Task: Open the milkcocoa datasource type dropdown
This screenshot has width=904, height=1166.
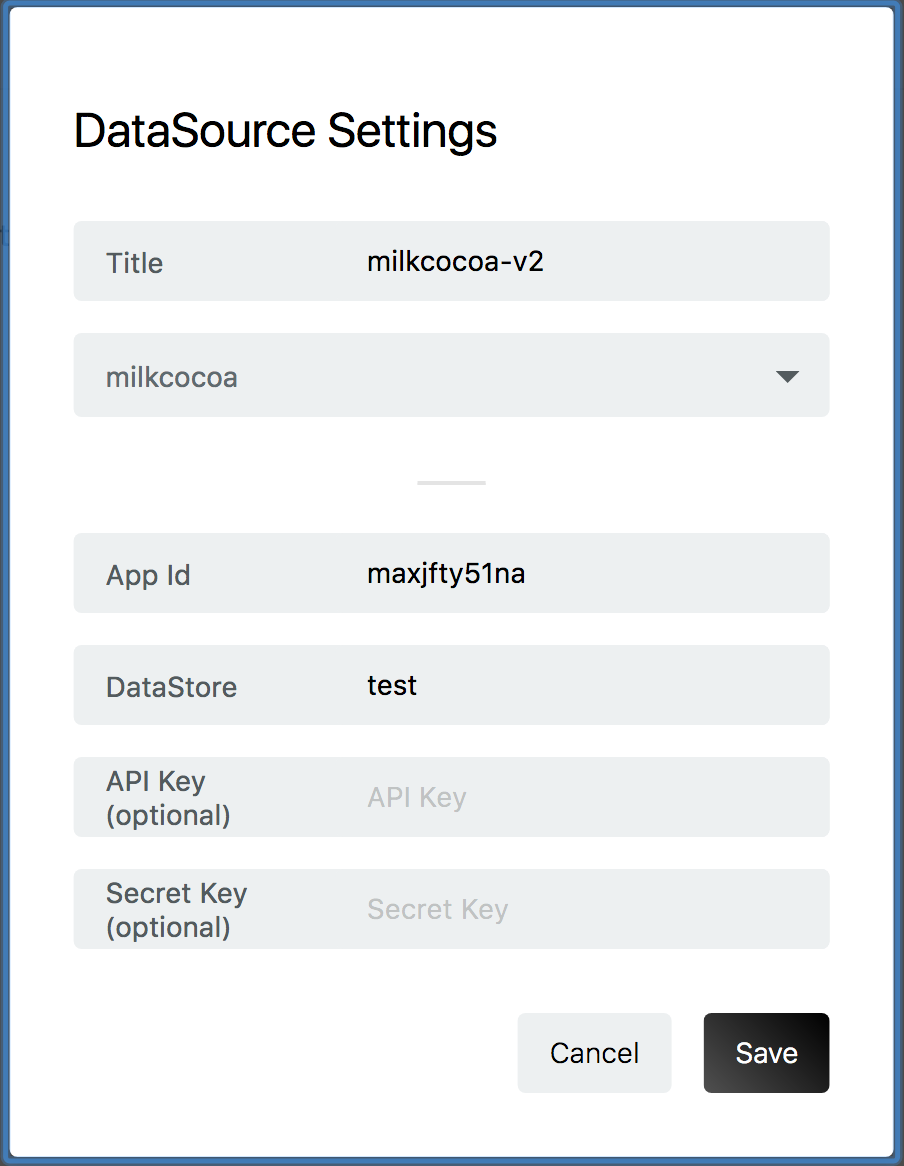Action: pos(450,375)
